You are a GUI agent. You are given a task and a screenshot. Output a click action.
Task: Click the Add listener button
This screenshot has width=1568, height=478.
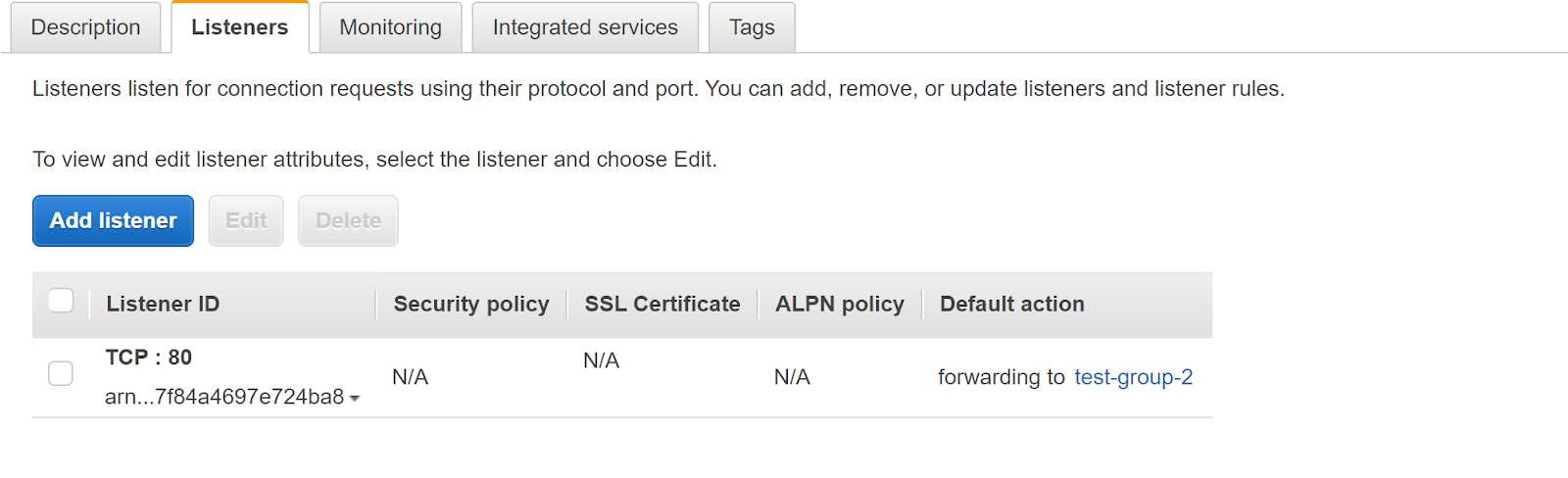point(114,221)
